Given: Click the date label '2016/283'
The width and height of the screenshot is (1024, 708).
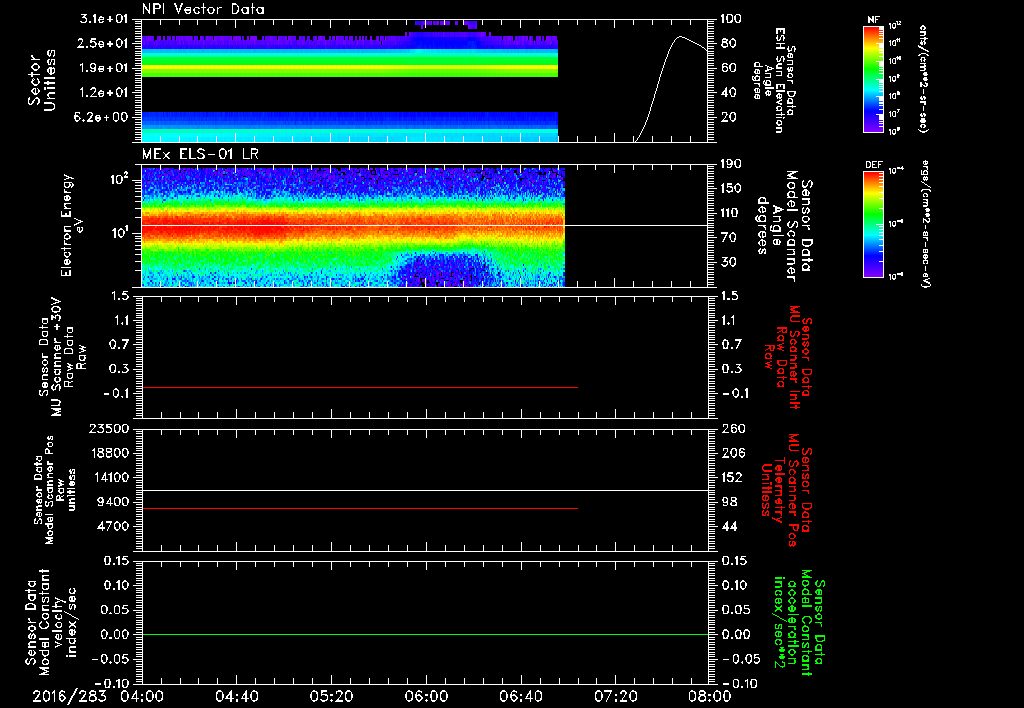Looking at the screenshot, I should click(x=69, y=696).
